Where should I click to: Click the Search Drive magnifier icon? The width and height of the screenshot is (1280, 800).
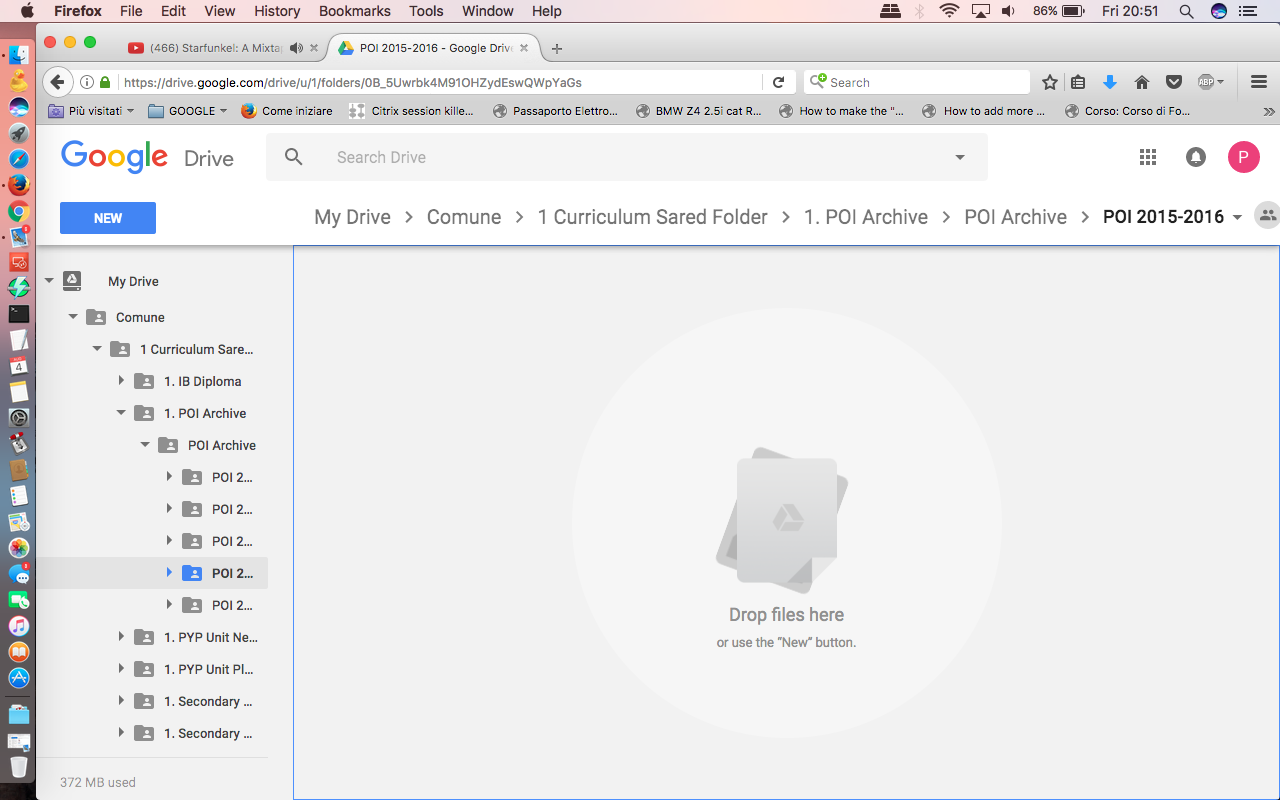click(x=293, y=157)
